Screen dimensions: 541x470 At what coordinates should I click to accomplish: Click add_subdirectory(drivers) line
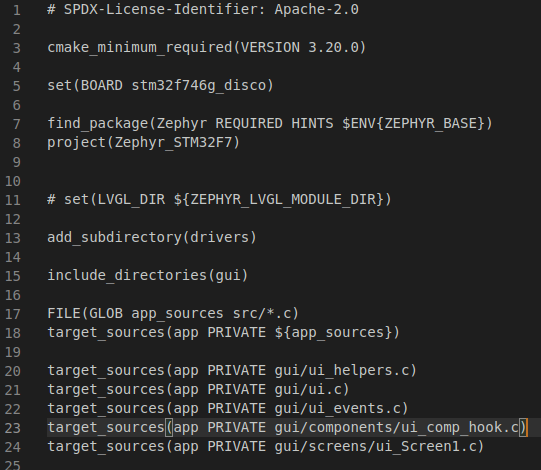pos(152,237)
